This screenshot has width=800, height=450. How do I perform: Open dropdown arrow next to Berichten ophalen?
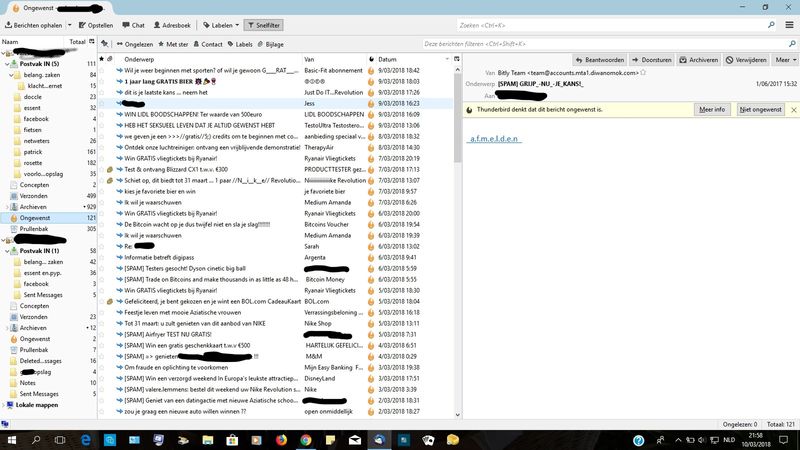tap(71, 23)
